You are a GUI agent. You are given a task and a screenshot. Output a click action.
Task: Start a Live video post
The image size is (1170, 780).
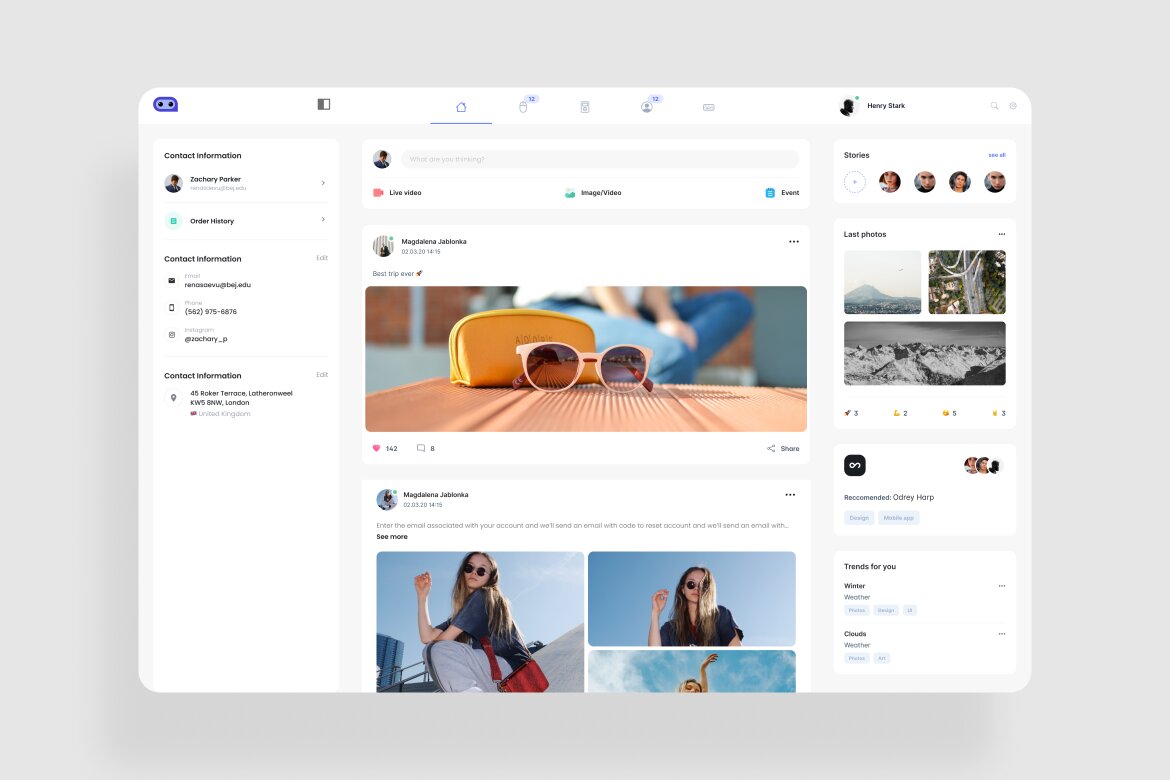397,193
